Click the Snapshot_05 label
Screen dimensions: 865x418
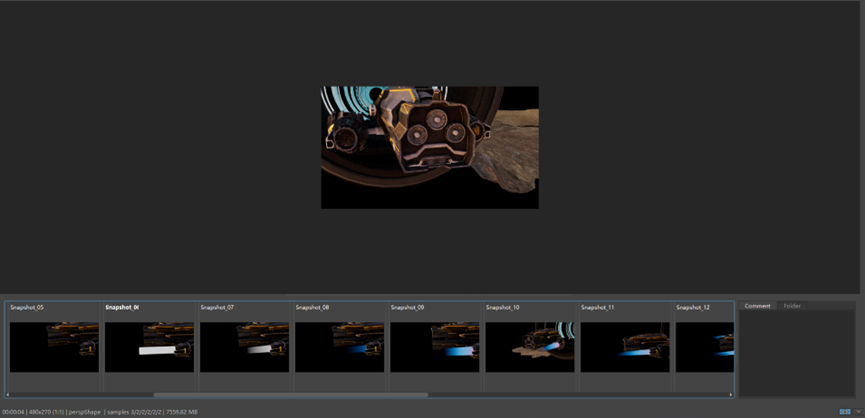(26, 307)
